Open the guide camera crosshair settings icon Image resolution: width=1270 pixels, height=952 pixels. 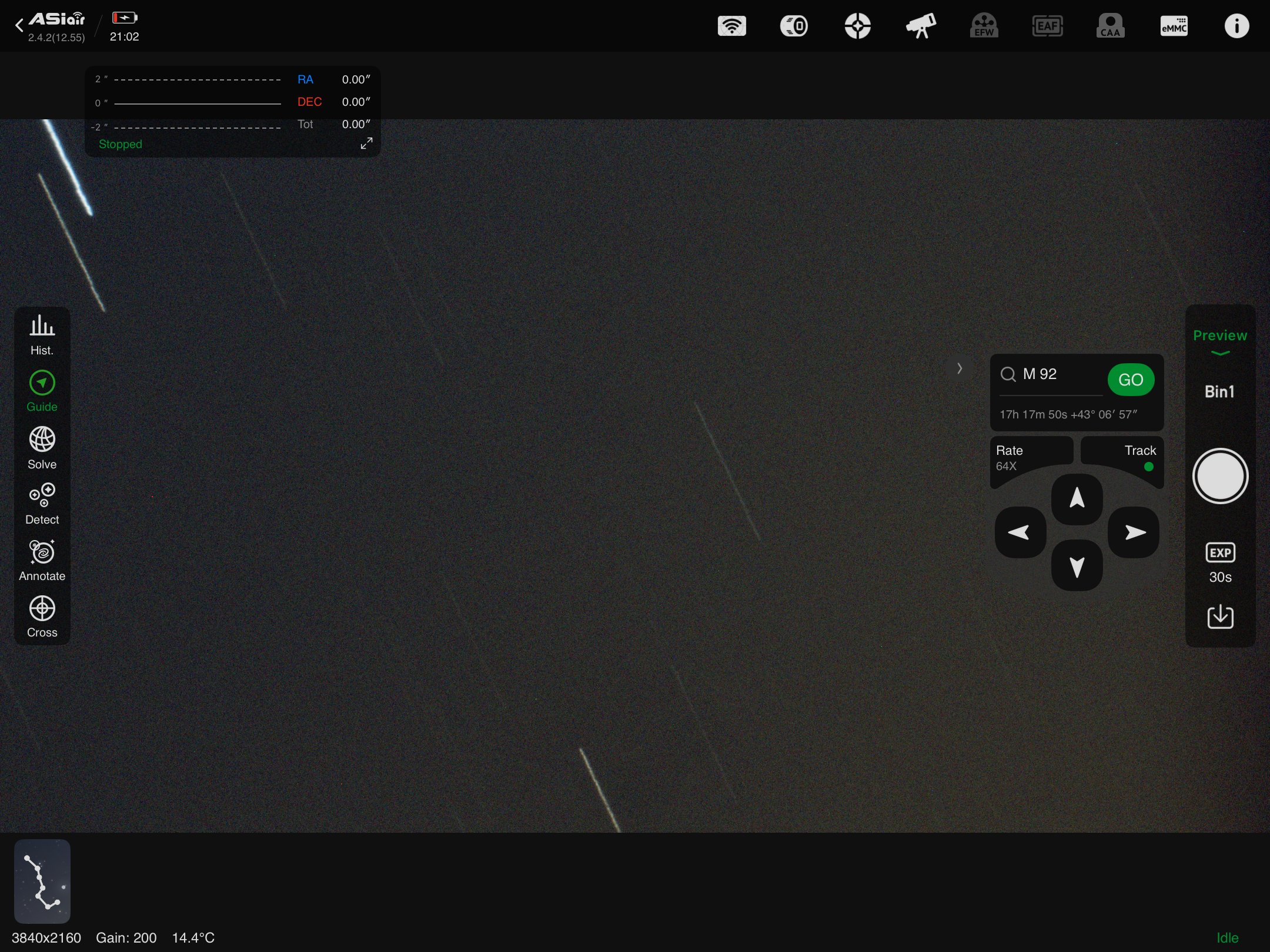(857, 26)
